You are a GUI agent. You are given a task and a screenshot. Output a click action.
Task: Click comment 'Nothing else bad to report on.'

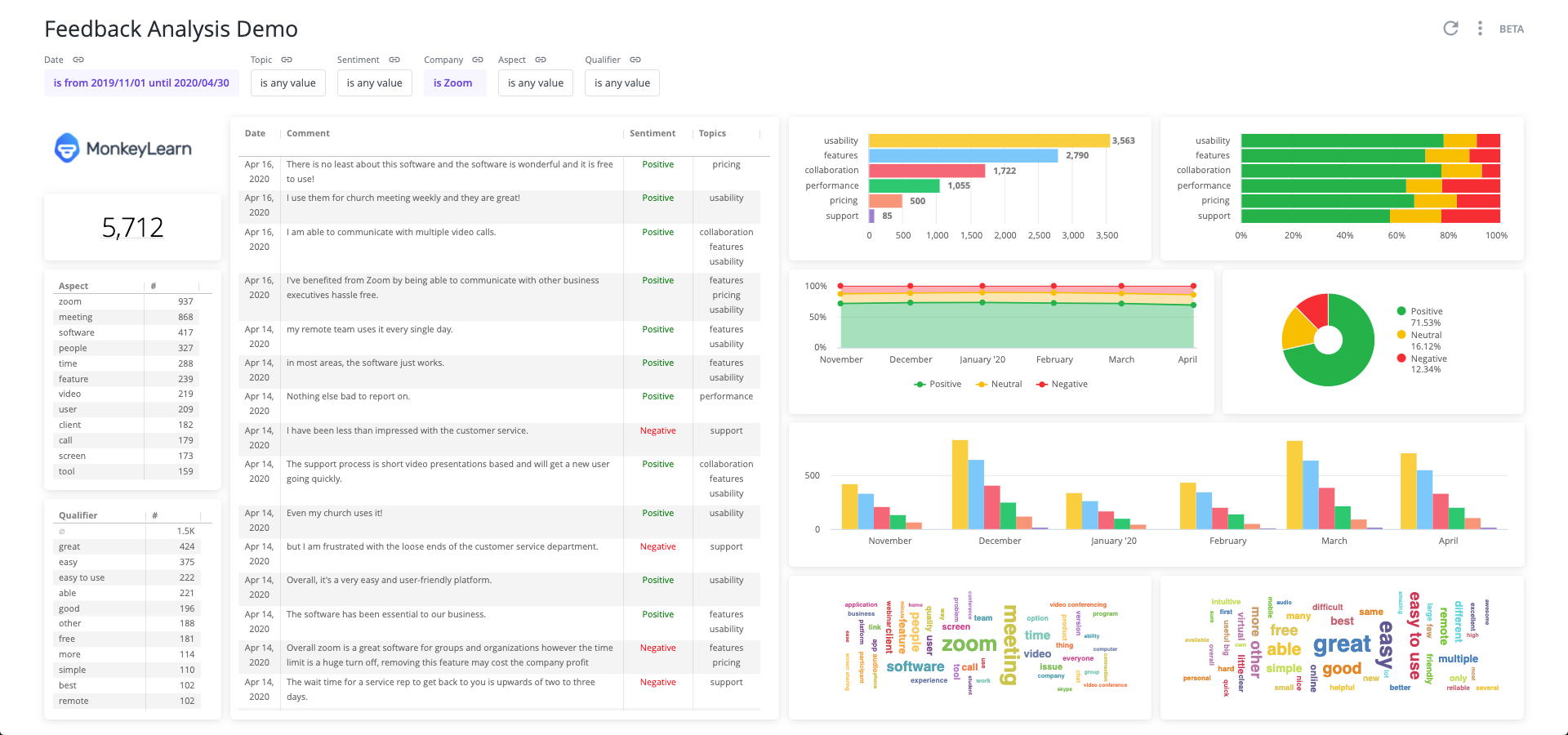pyautogui.click(x=348, y=396)
